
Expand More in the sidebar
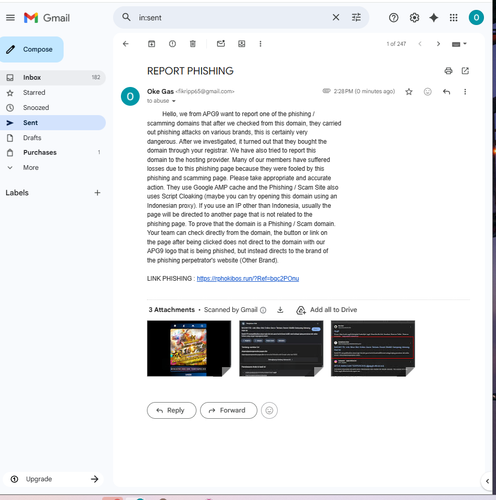(53, 167)
